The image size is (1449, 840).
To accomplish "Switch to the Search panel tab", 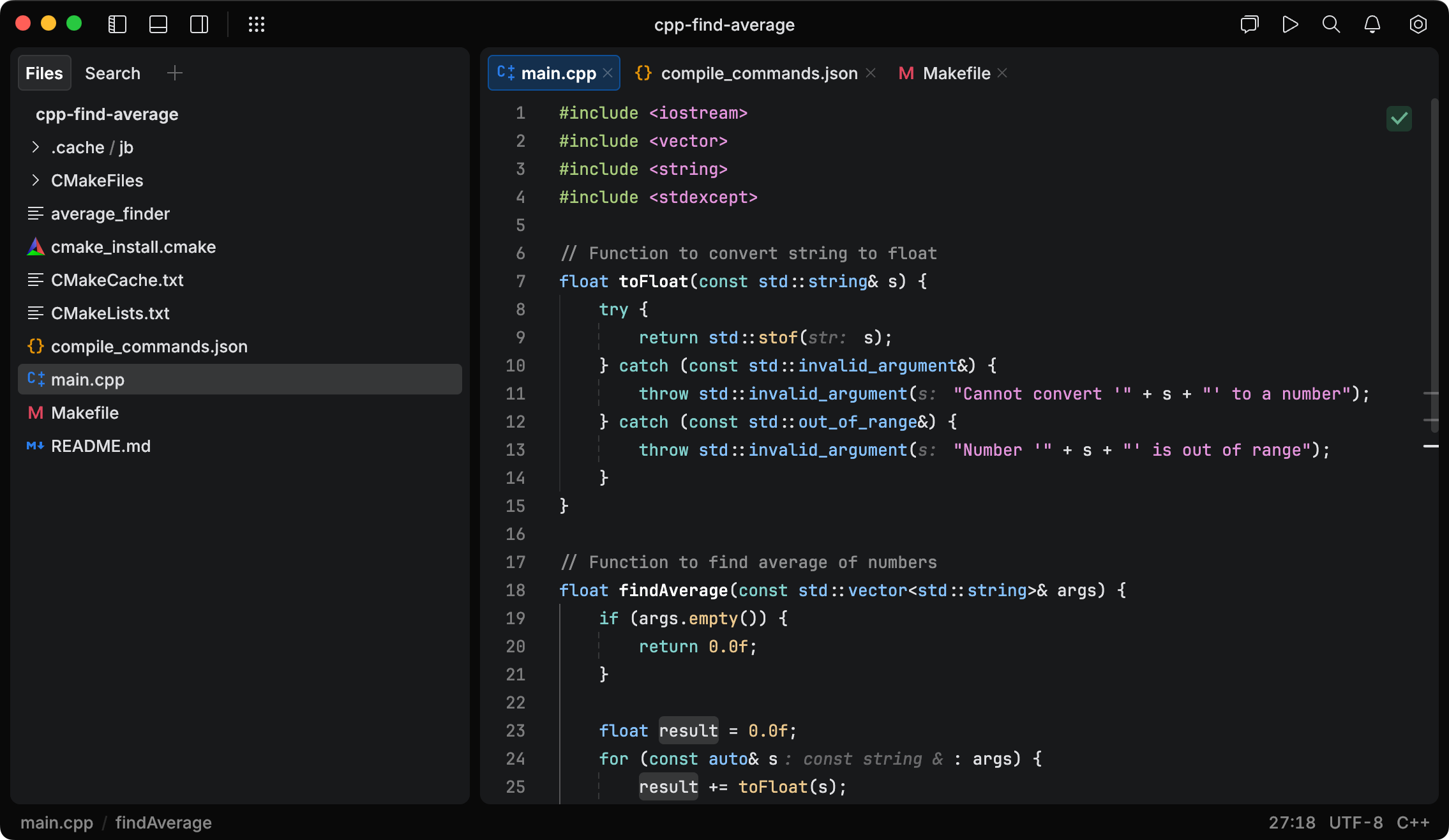I will (112, 73).
